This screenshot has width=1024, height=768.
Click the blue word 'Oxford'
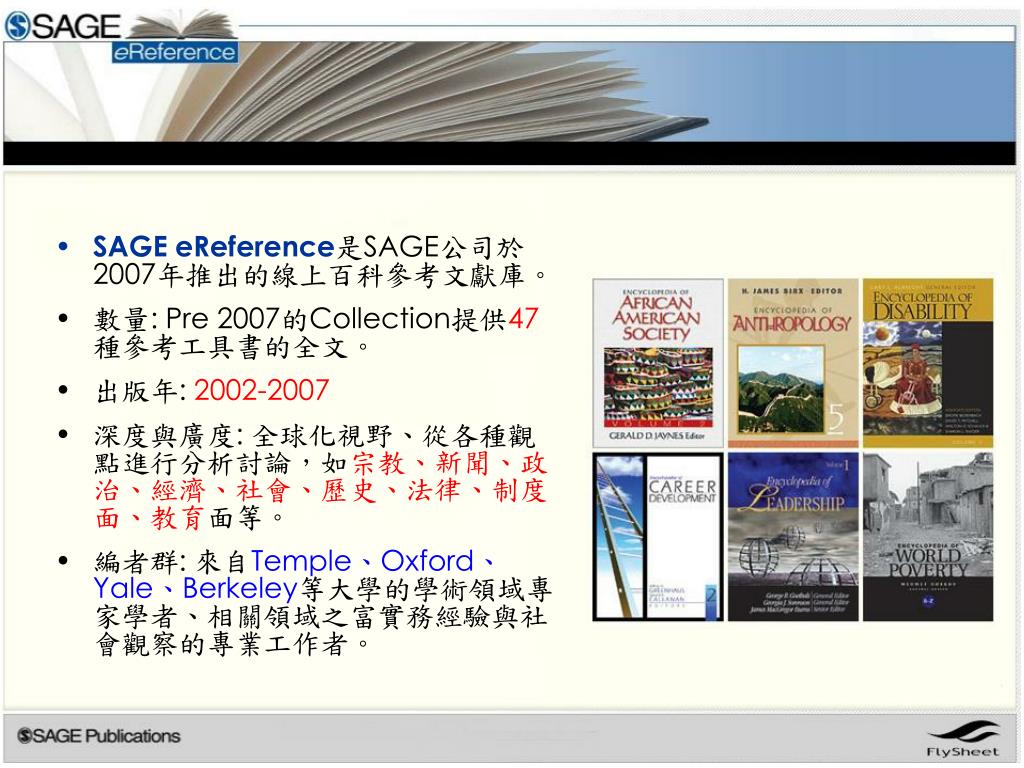click(x=427, y=561)
